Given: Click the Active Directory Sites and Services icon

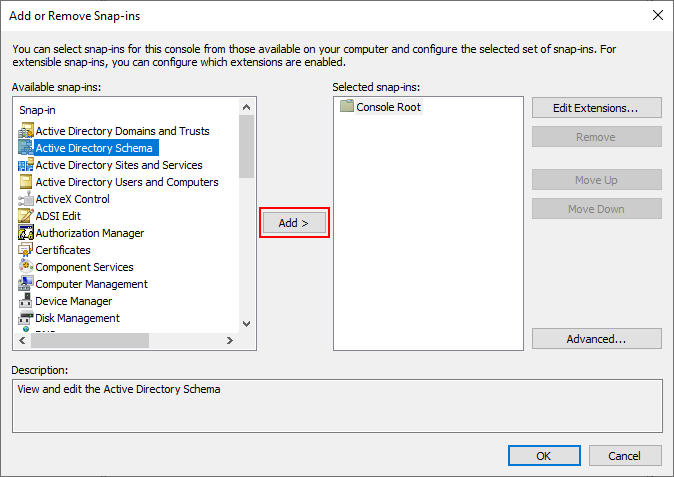Looking at the screenshot, I should click(26, 165).
